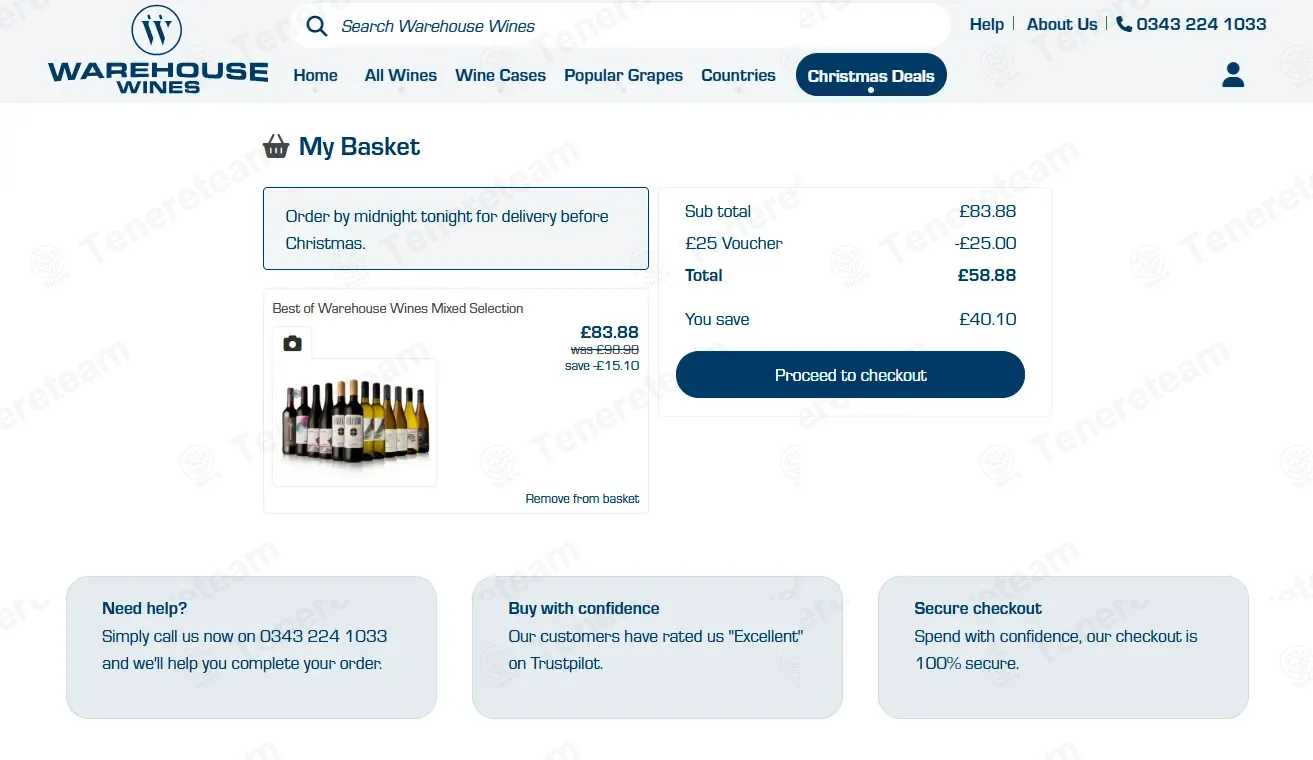Type in the Search Warehouse Wines field
Screen dimensions: 1313x760
point(630,26)
